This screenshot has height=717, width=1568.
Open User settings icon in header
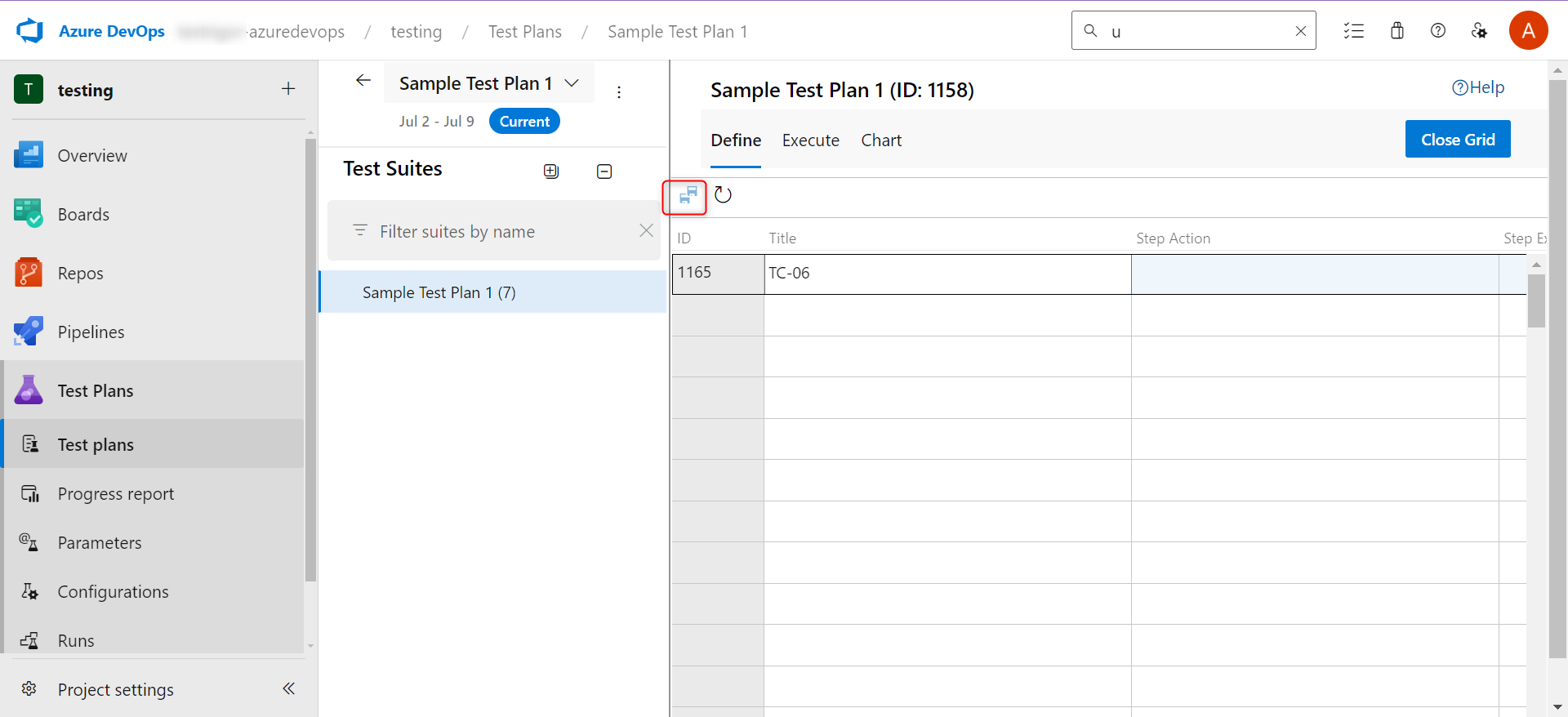click(x=1479, y=31)
